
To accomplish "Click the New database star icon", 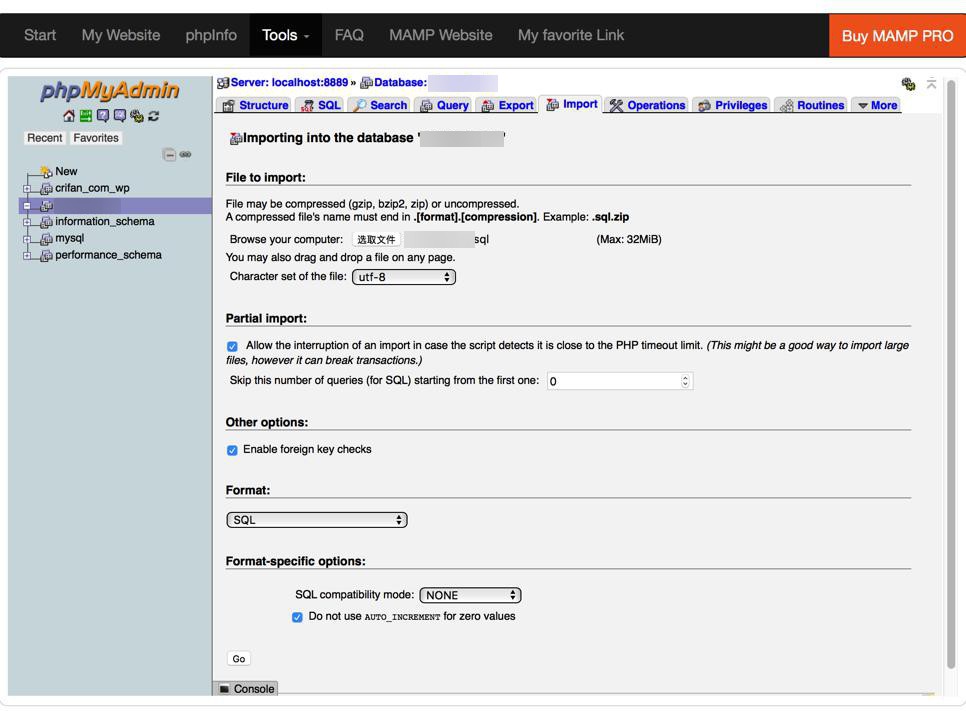I will point(46,171).
